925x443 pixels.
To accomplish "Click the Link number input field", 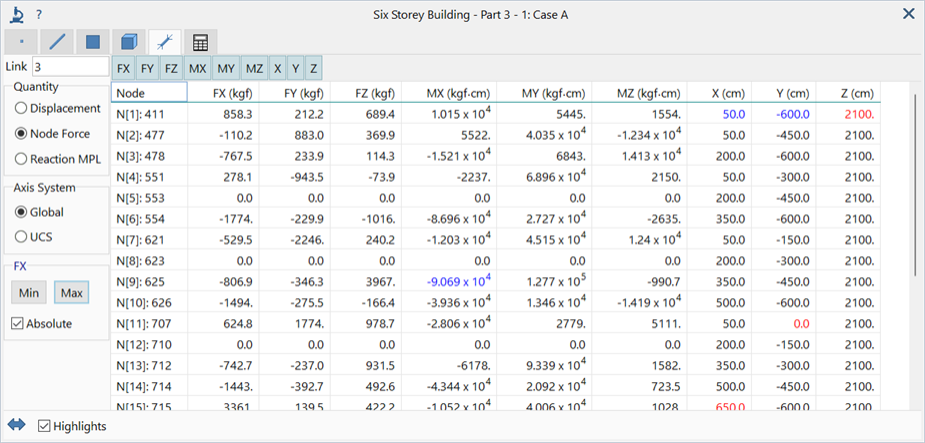I will click(x=71, y=67).
